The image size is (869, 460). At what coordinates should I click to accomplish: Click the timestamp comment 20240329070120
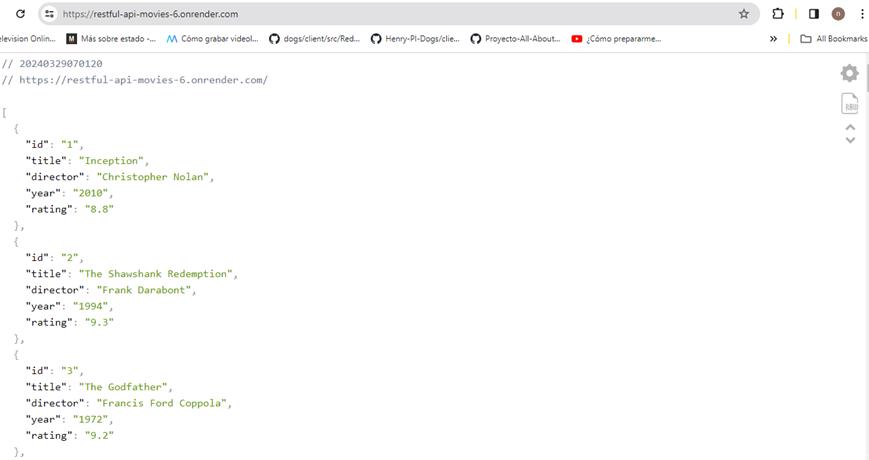pos(60,64)
